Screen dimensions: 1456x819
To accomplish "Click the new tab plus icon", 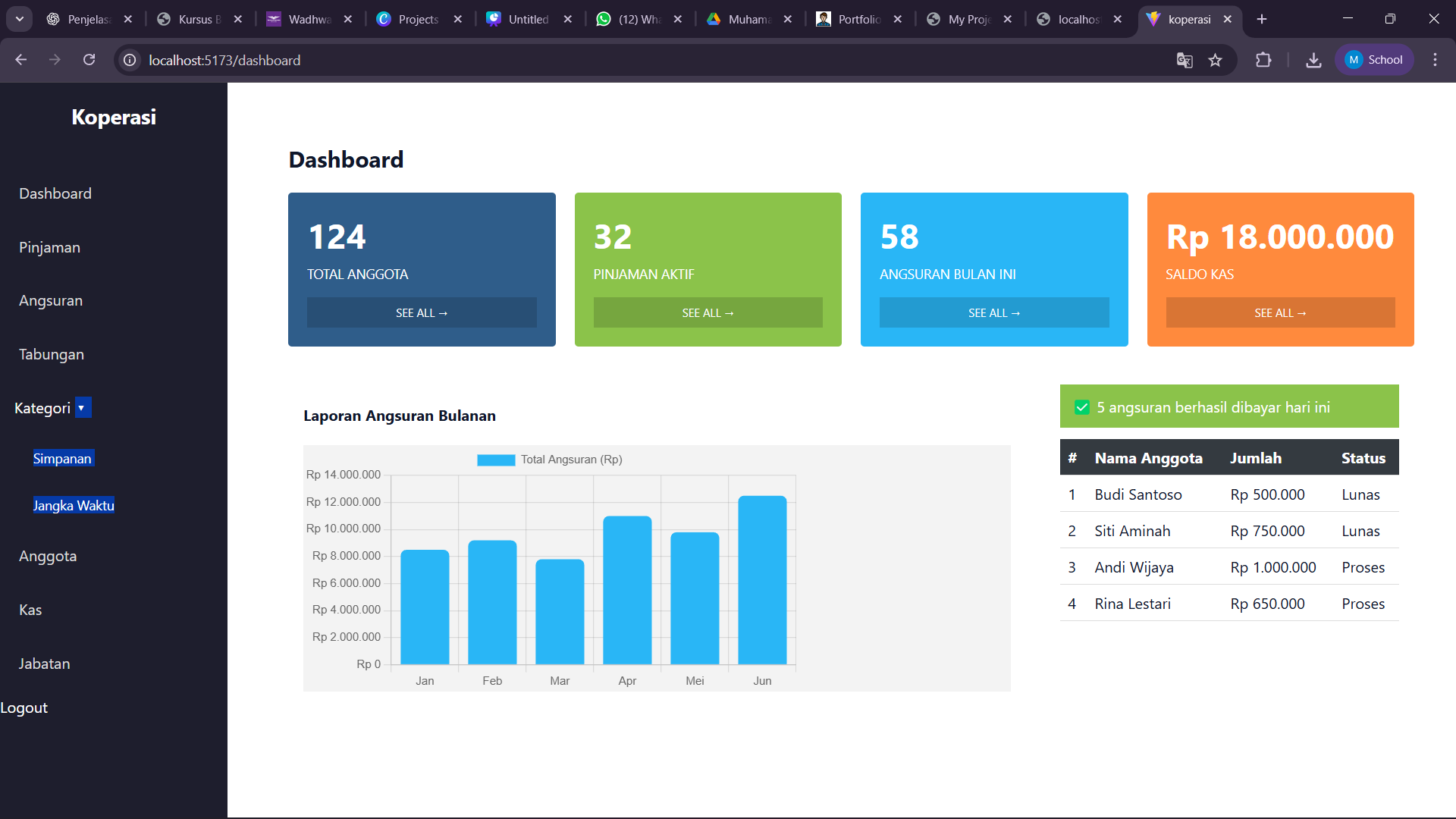I will tap(1262, 19).
